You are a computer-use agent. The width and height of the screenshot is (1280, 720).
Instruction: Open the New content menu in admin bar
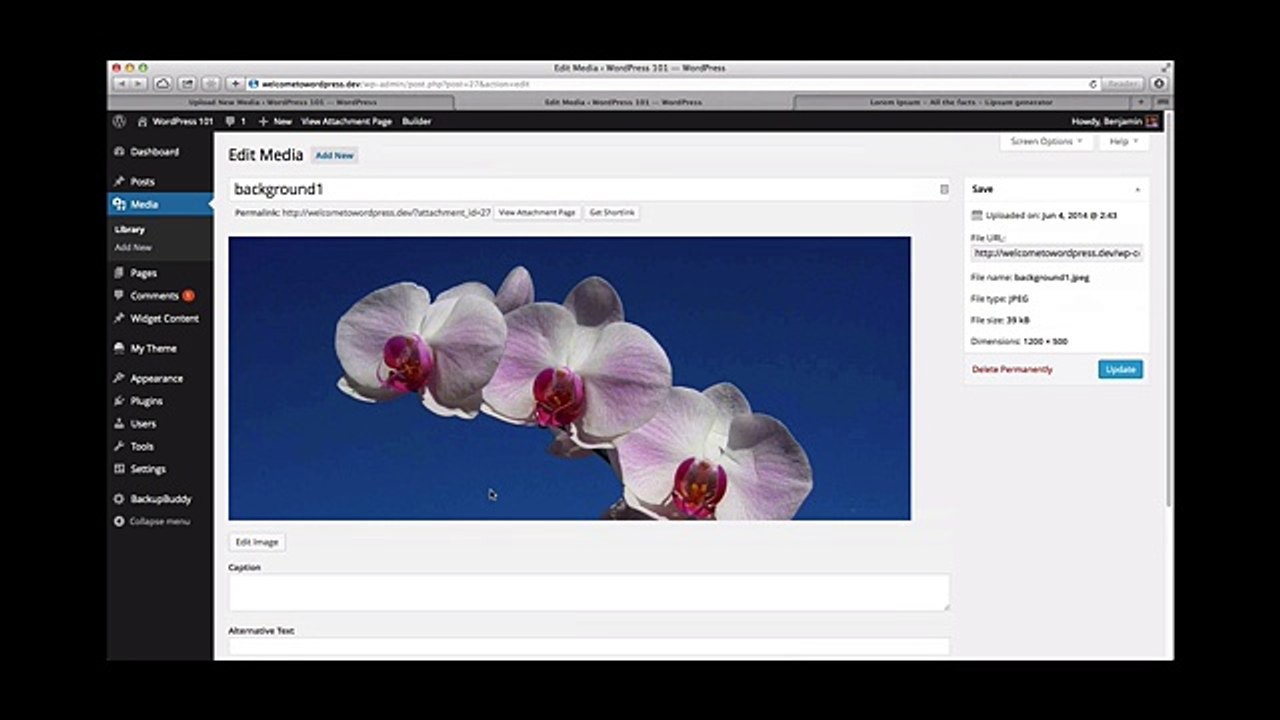275,121
